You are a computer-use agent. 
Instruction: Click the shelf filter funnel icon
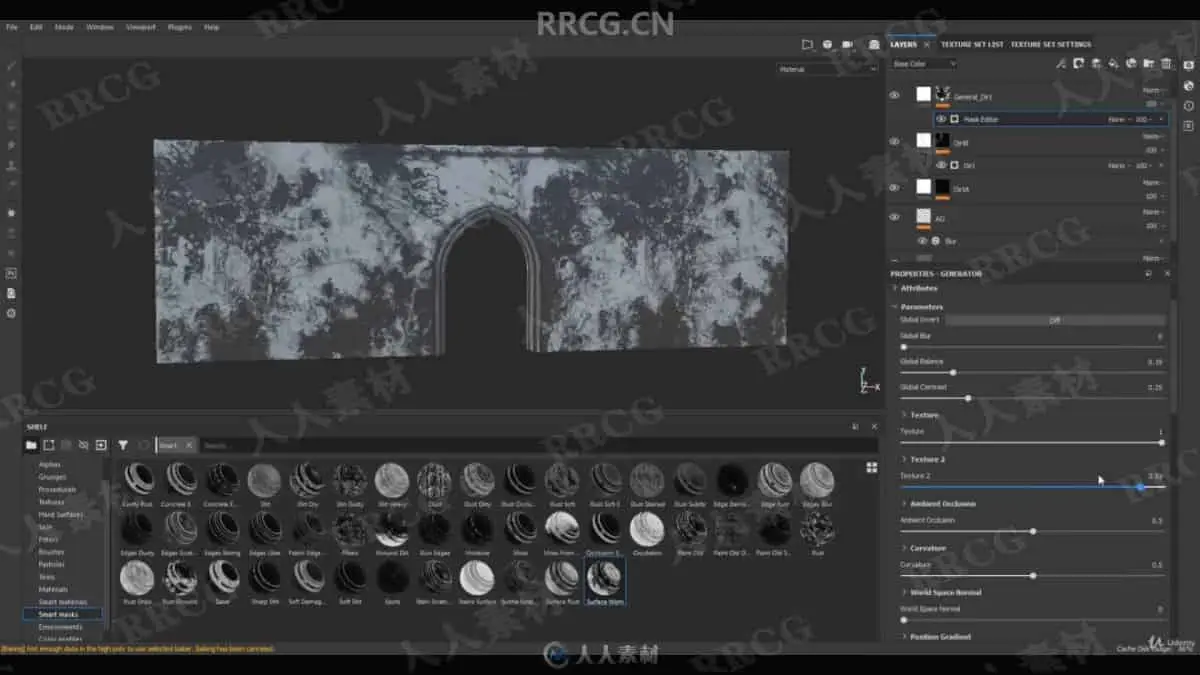(x=123, y=445)
